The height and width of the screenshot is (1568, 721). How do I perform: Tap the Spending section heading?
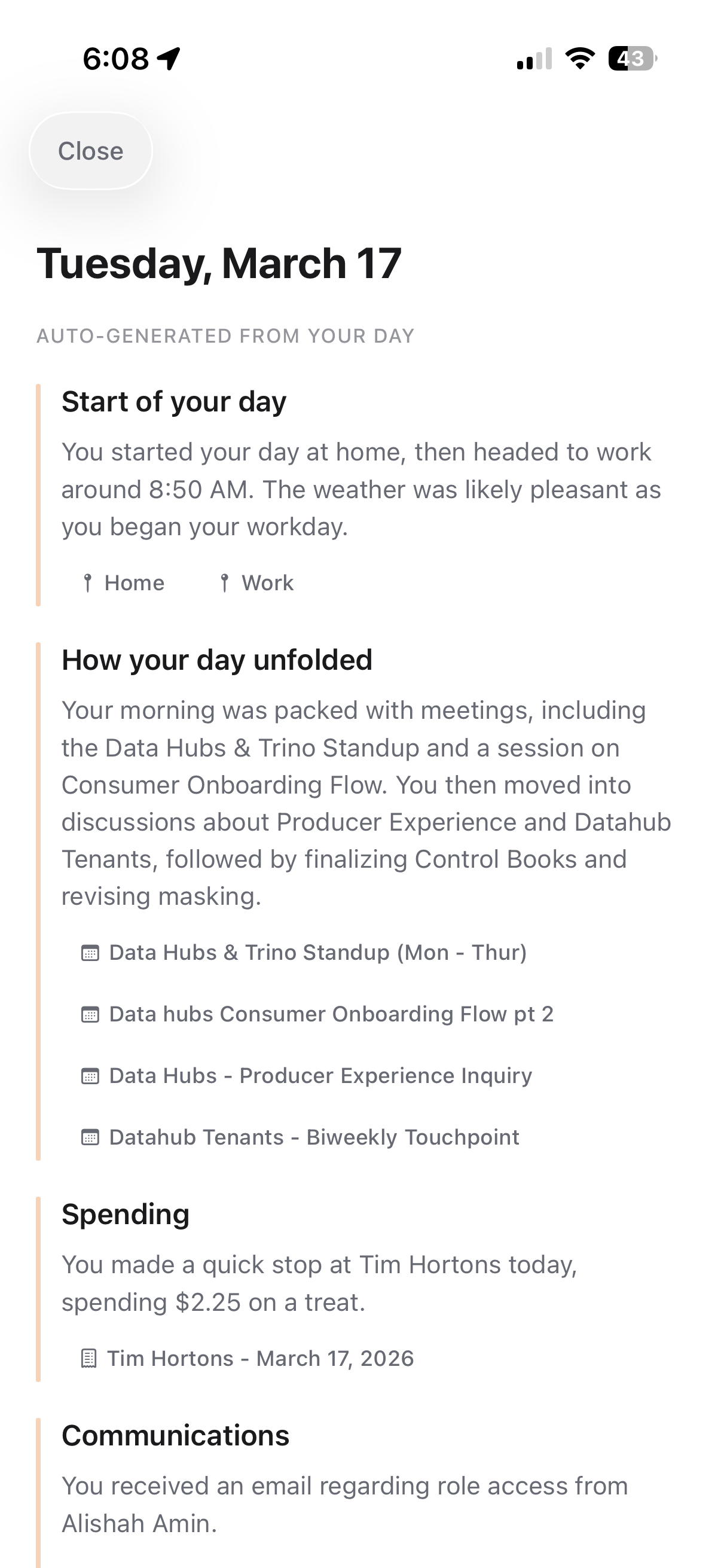(x=126, y=1215)
